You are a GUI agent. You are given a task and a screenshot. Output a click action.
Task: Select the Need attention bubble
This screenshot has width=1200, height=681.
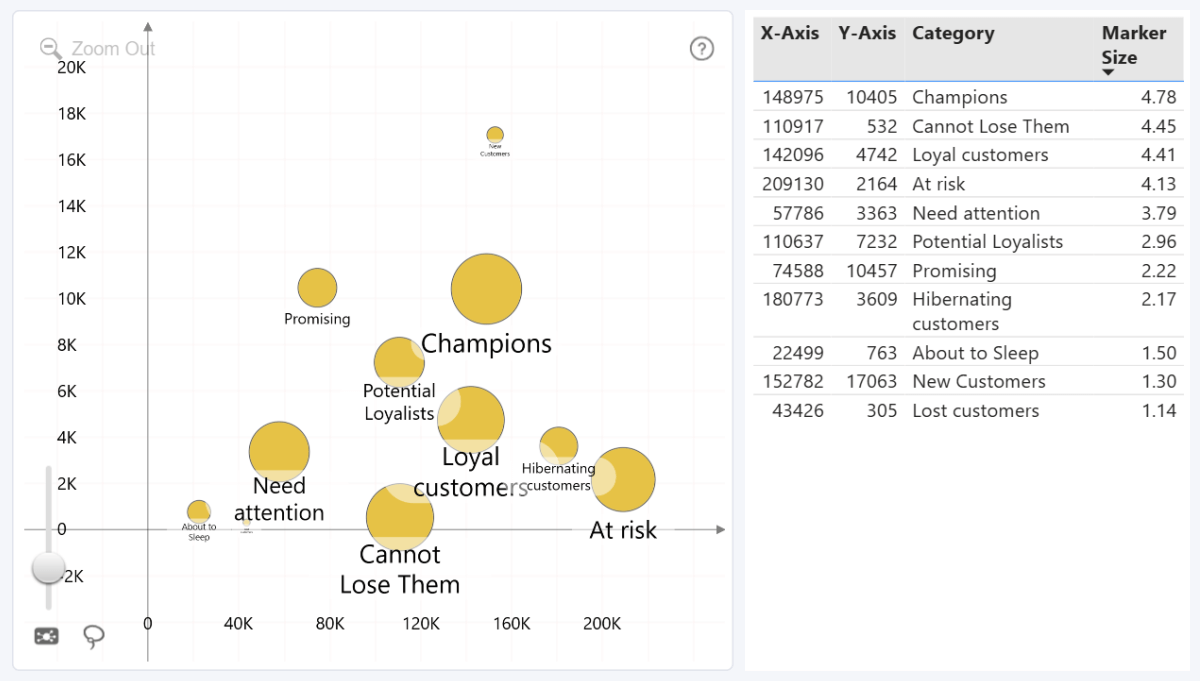pos(279,452)
